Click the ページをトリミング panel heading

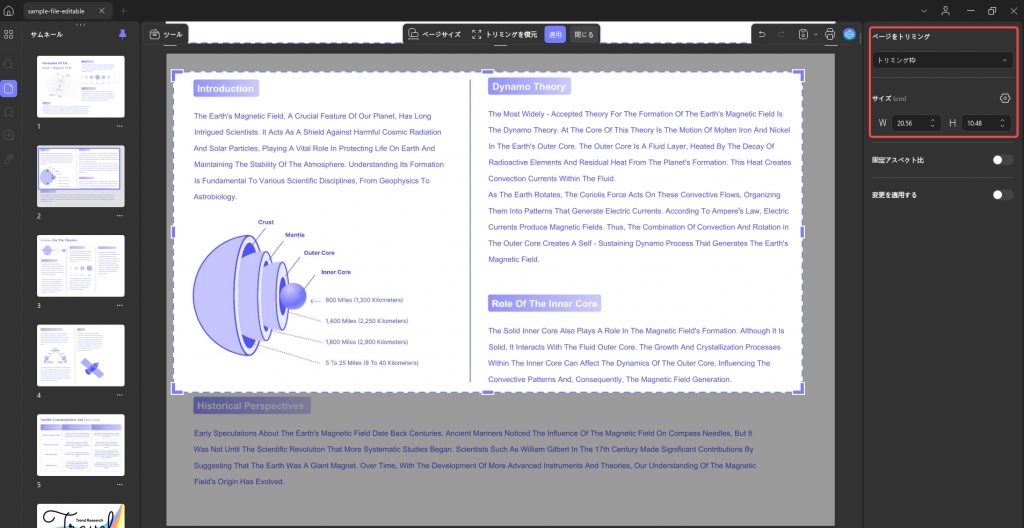click(901, 37)
